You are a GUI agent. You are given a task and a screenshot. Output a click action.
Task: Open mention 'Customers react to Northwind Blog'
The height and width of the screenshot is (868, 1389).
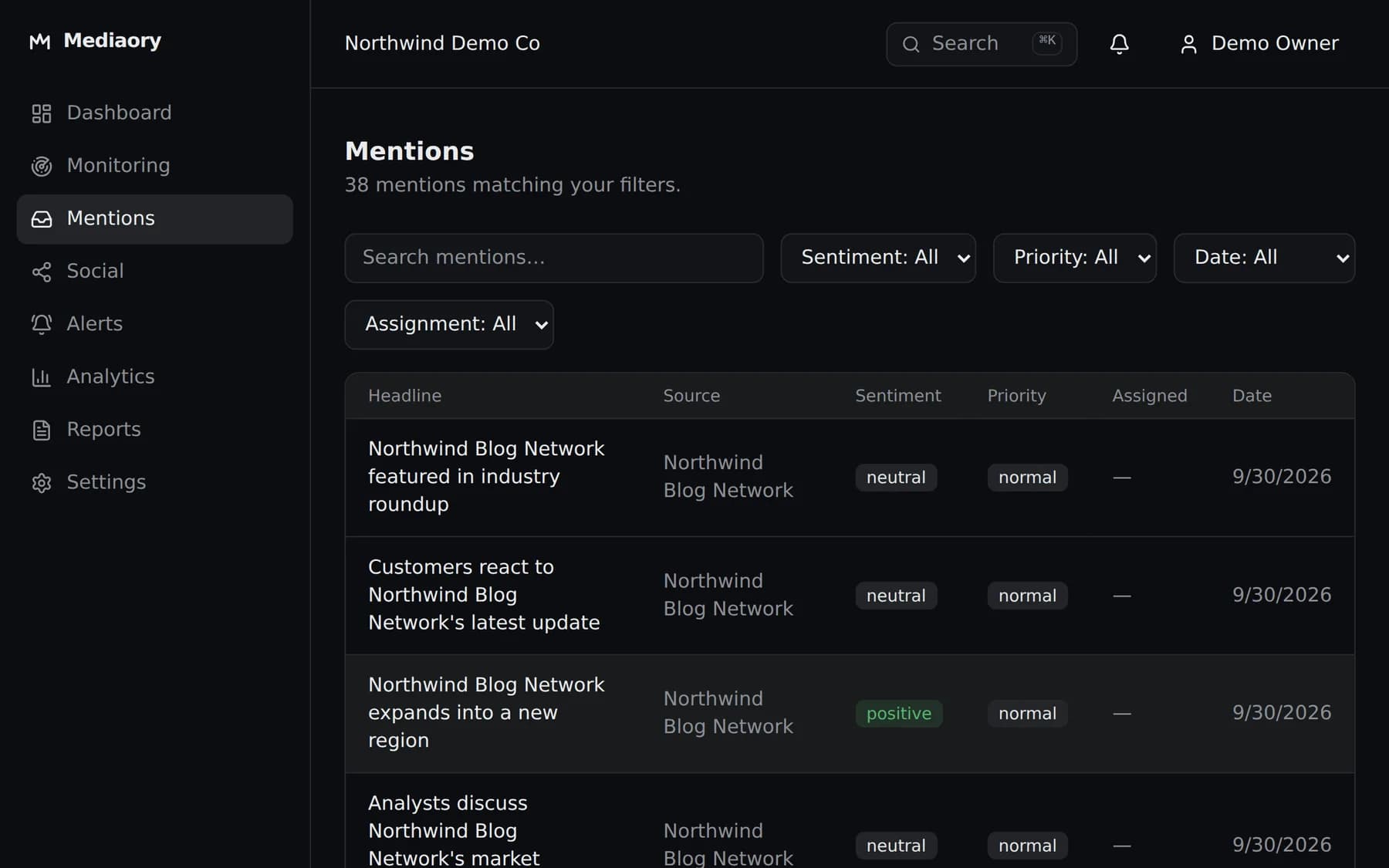[484, 595]
